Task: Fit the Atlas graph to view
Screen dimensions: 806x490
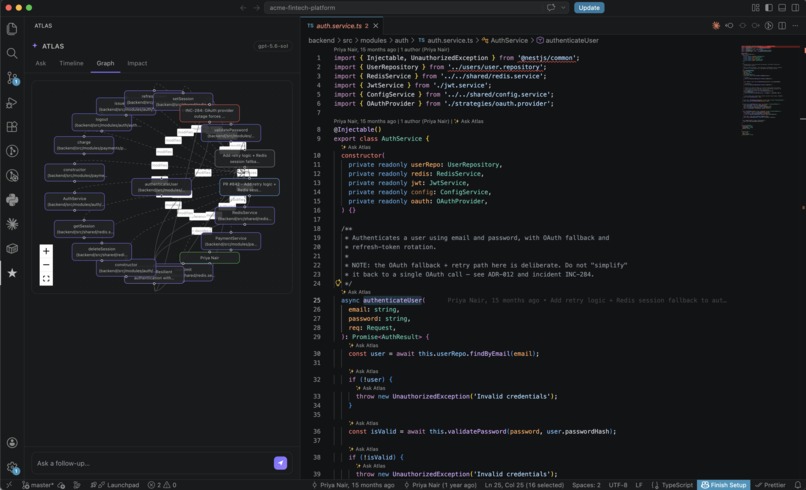Action: pos(46,279)
